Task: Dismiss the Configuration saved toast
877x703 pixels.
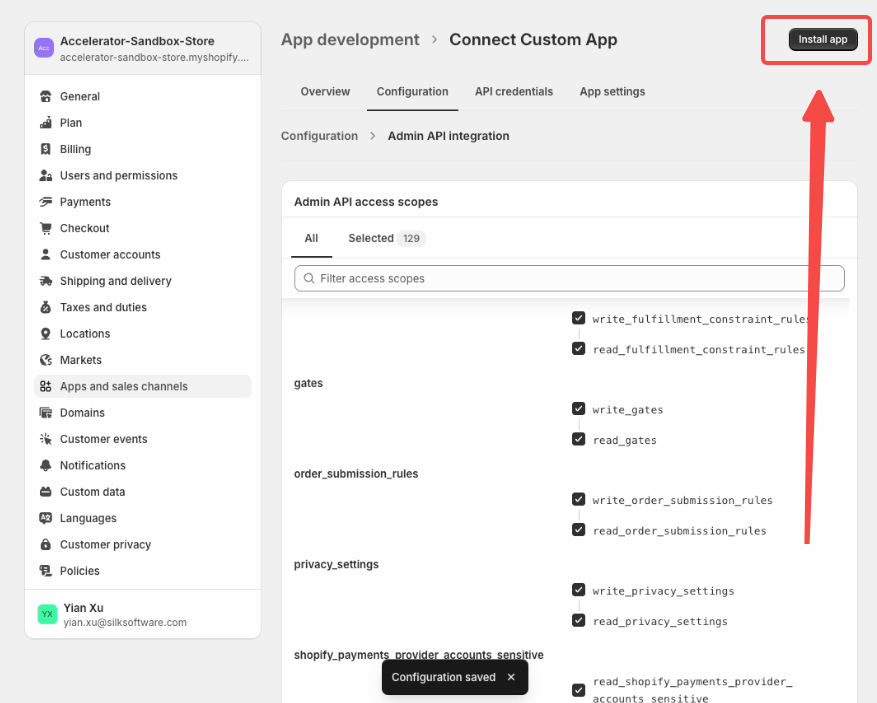Action: tap(511, 677)
